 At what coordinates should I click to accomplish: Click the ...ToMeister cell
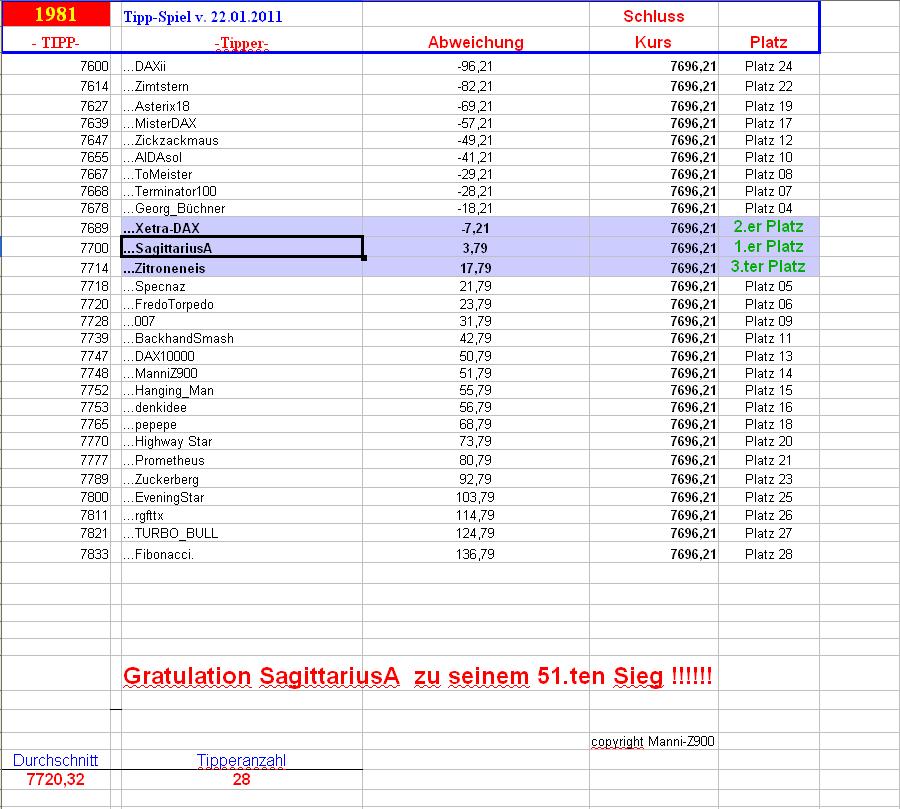(x=242, y=175)
